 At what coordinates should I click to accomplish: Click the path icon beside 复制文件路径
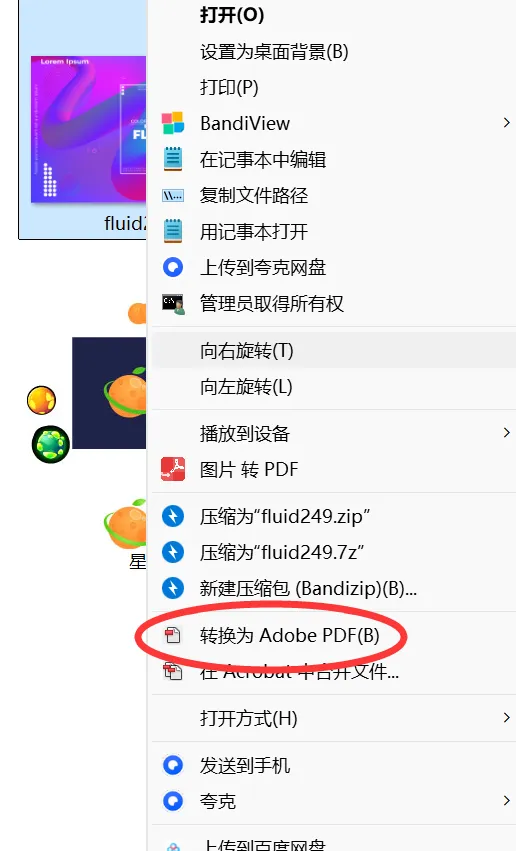(173, 195)
